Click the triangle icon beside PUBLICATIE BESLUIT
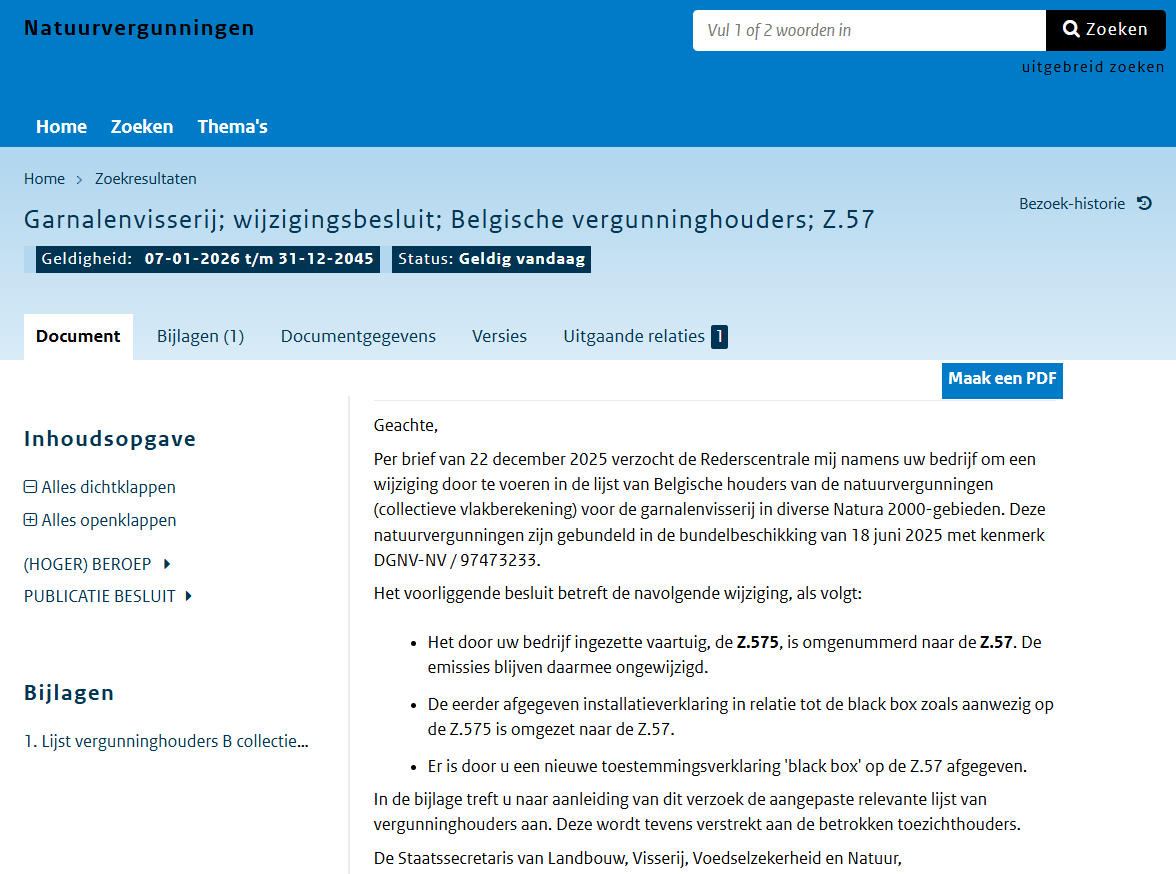Viewport: 1176px width, 874px height. point(189,596)
